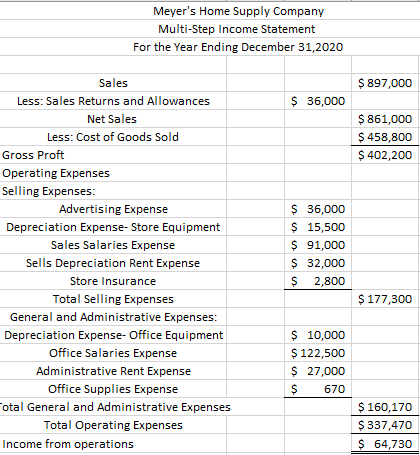Click "Depreciation Expense- Office Equipment" cell
This screenshot has height=455, width=420.
coord(113,335)
